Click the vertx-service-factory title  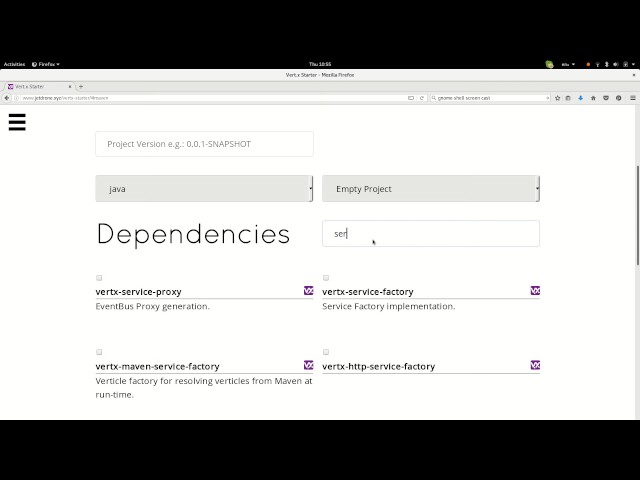pos(368,292)
